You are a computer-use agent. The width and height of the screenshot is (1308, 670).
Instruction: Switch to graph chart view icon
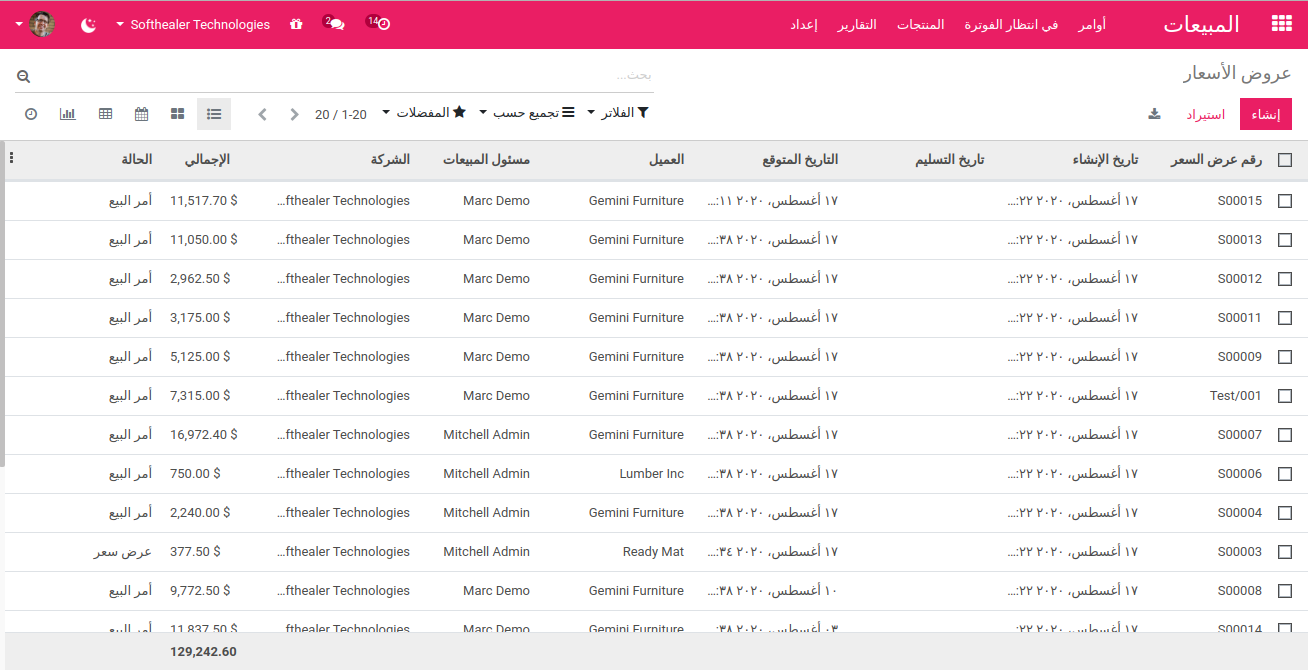tap(68, 114)
